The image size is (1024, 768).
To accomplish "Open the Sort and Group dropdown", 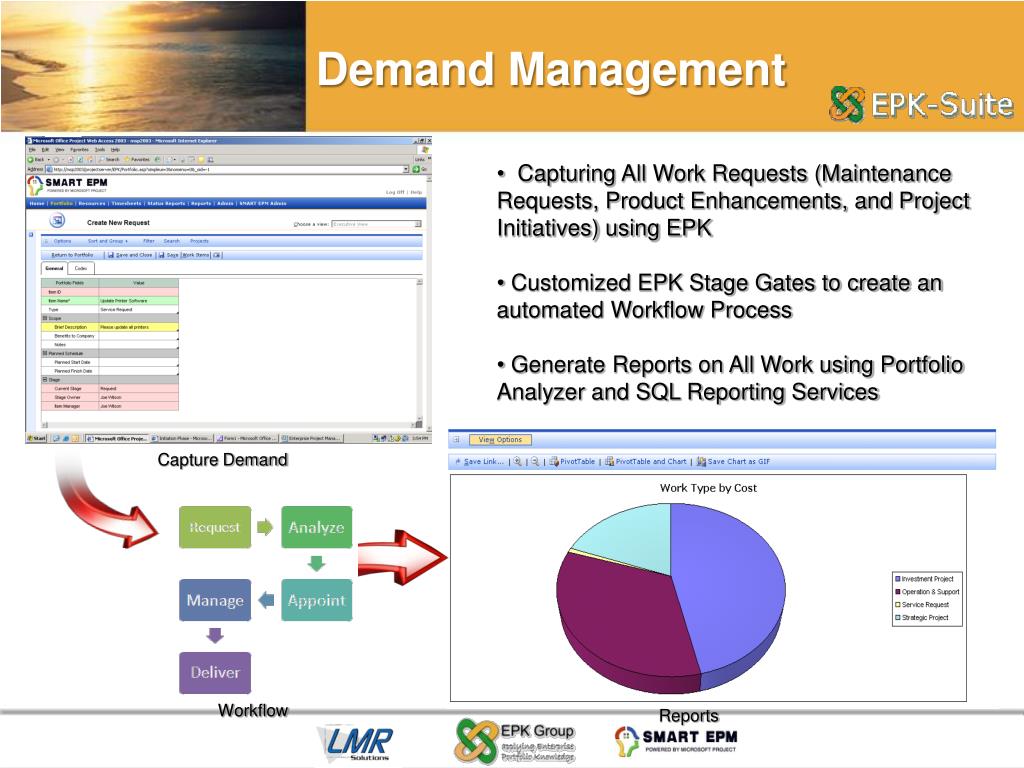I will click(108, 241).
